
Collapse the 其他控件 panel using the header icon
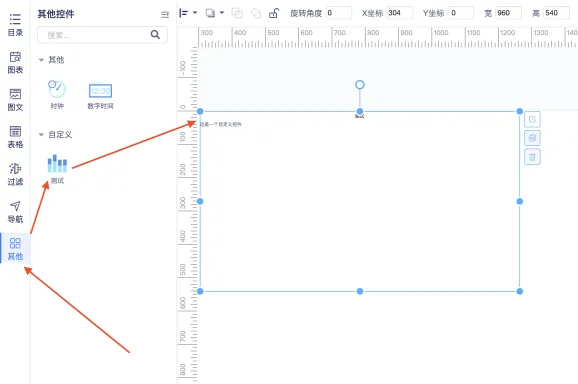pyautogui.click(x=165, y=15)
